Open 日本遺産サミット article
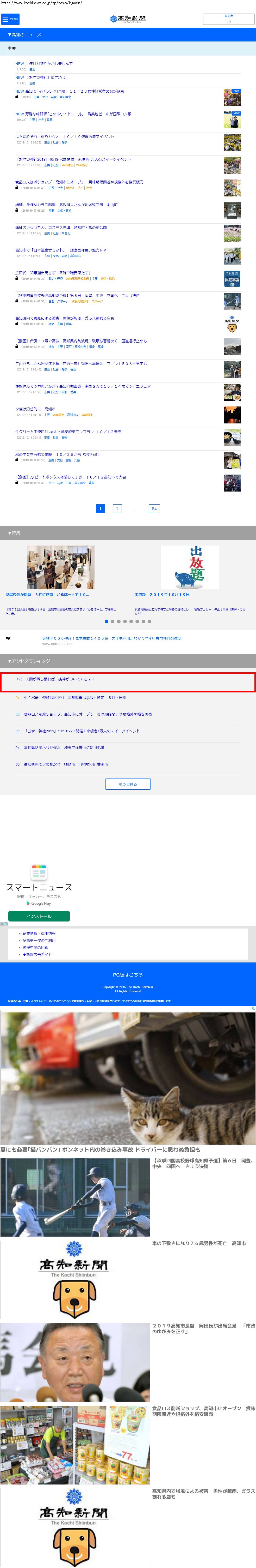Image resolution: width=256 pixels, height=1568 pixels. (61, 250)
